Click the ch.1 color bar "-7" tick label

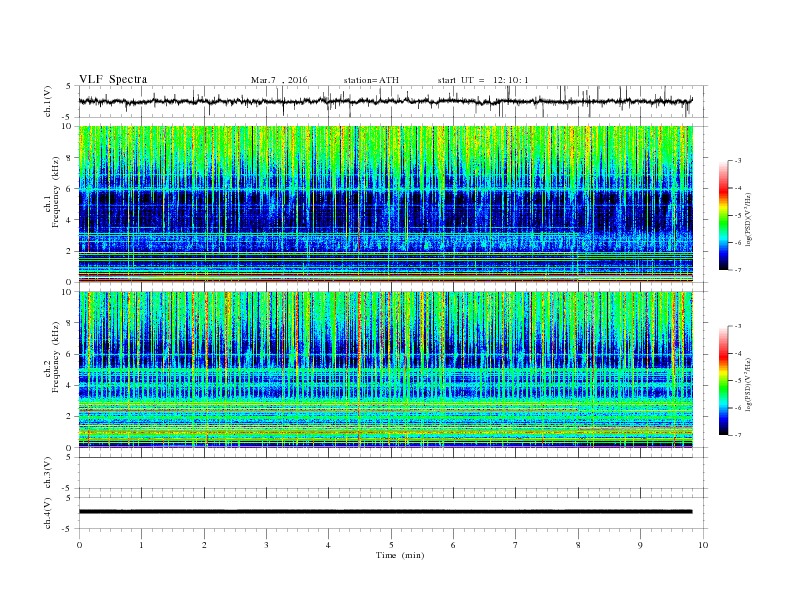tap(738, 270)
